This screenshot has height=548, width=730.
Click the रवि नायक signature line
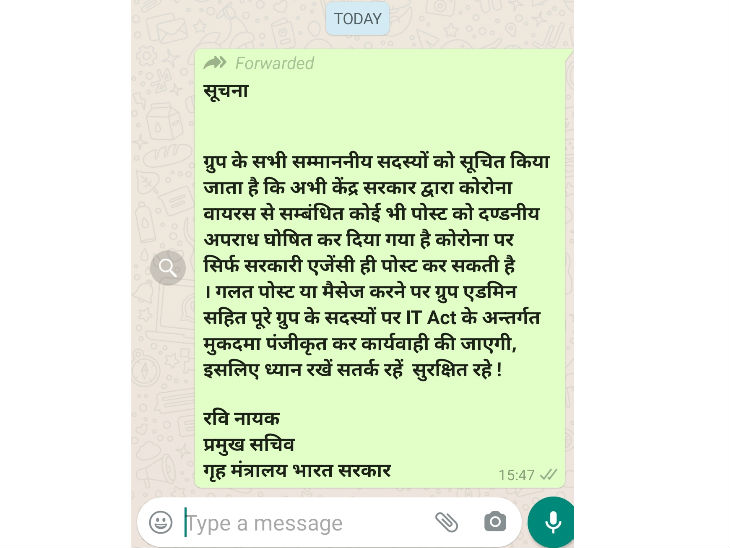click(241, 418)
